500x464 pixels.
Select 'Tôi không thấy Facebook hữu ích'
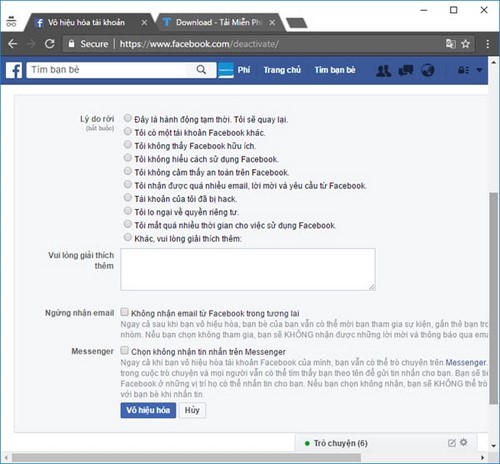point(128,145)
